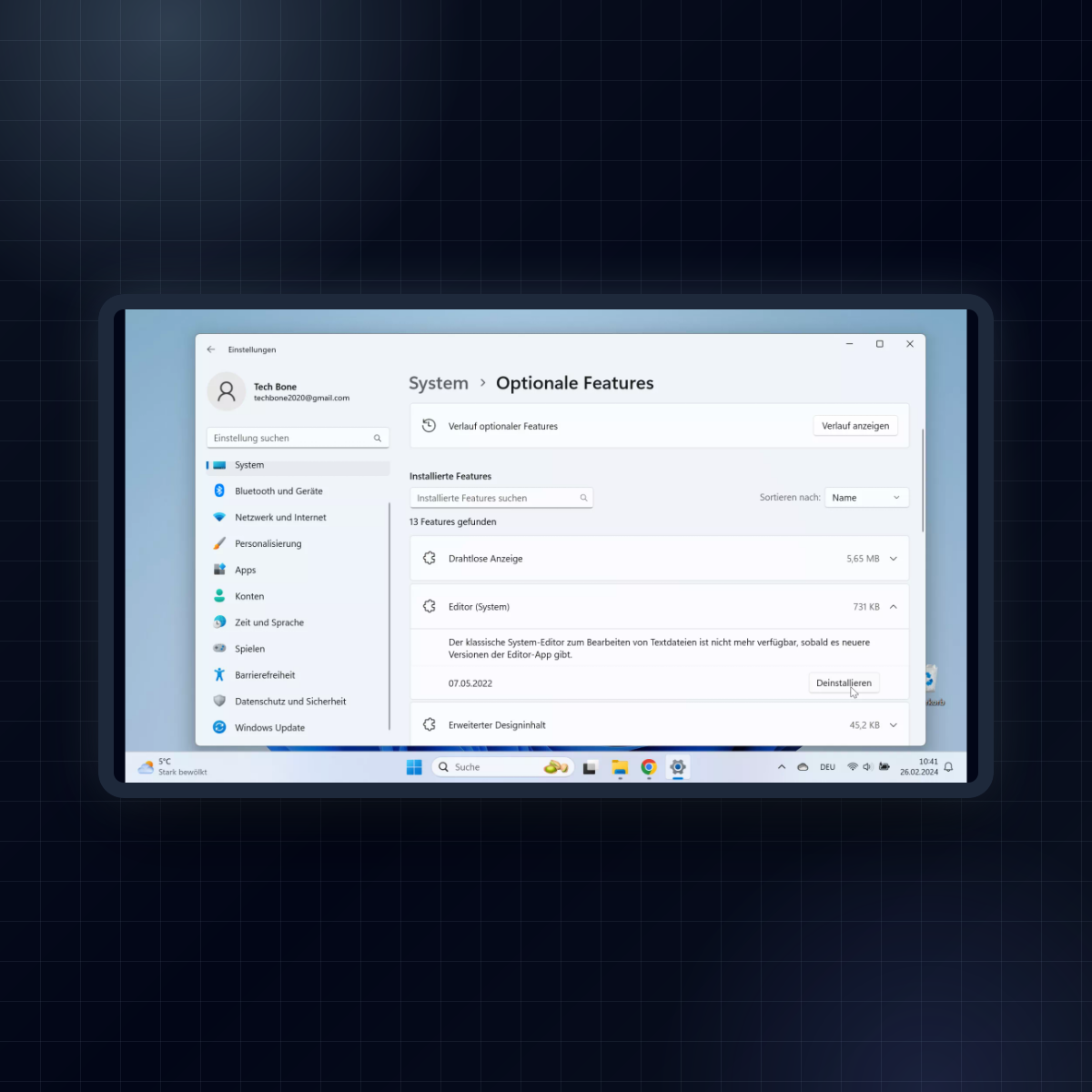Click the Datenschutz und Sicherheit shield icon
The image size is (1092, 1092).
(219, 701)
